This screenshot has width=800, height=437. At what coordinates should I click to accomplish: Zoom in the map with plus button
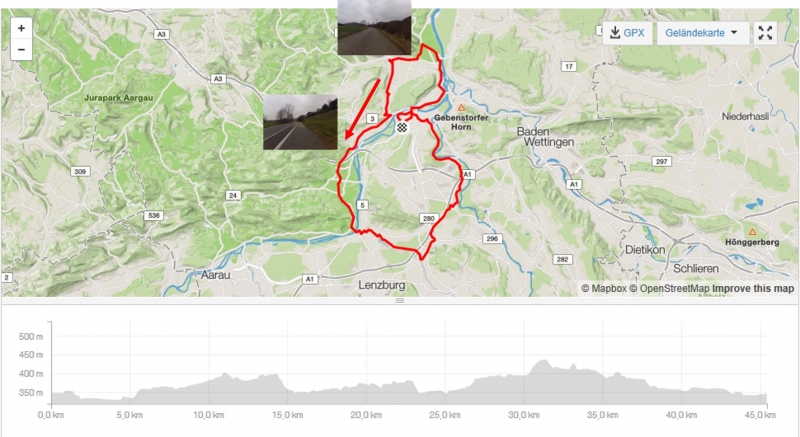coord(21,29)
